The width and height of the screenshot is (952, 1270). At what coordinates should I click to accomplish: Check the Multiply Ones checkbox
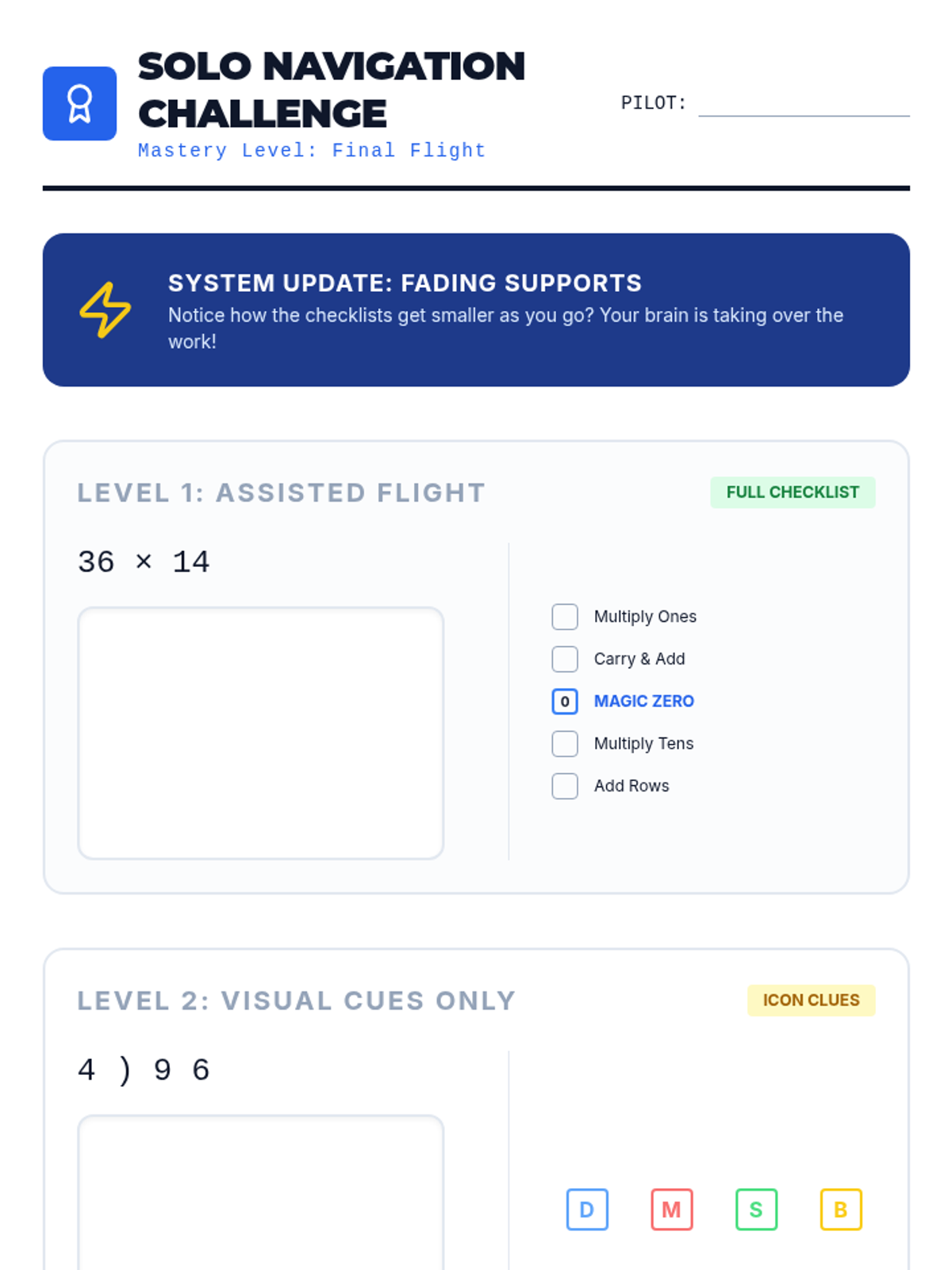[x=565, y=617]
